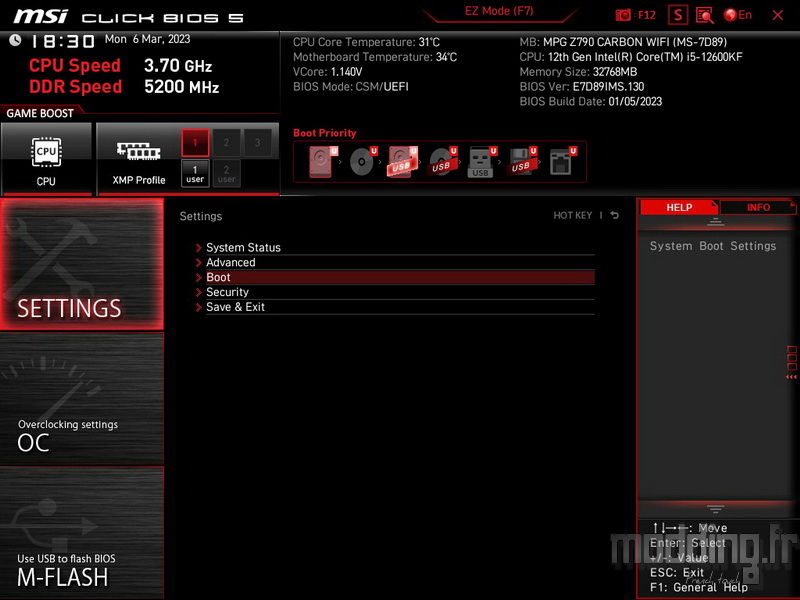This screenshot has width=800, height=600.
Task: Select XMP profile 1
Action: pos(195,143)
